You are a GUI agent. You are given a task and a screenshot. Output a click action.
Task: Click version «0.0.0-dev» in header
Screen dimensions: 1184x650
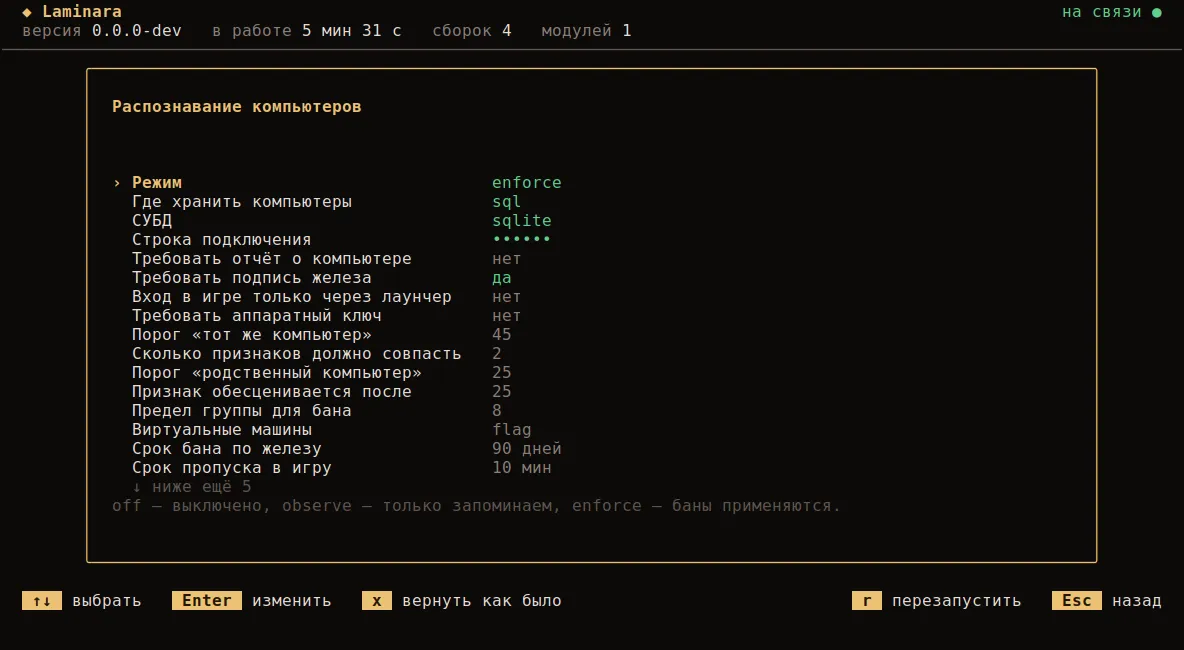137,31
